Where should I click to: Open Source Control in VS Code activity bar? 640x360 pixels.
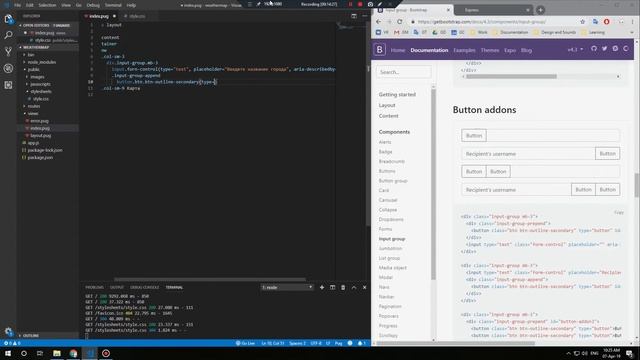pyautogui.click(x=8, y=51)
